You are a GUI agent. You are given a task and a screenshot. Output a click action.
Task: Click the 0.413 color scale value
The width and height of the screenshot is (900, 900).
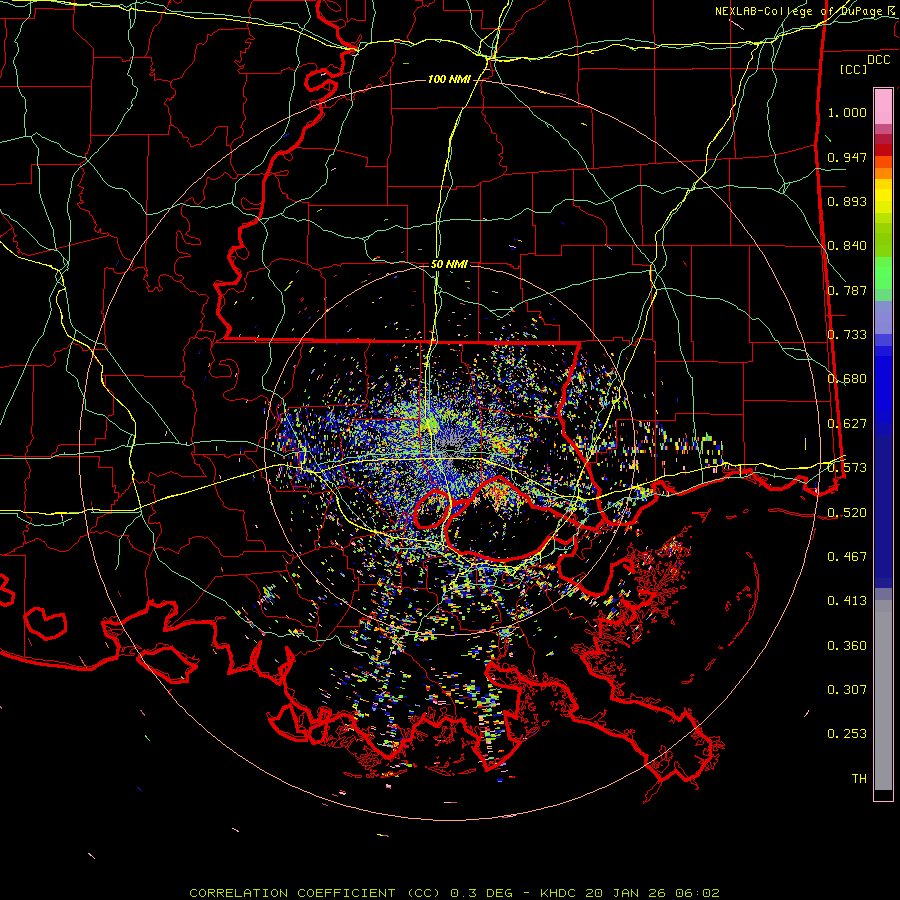pyautogui.click(x=847, y=601)
